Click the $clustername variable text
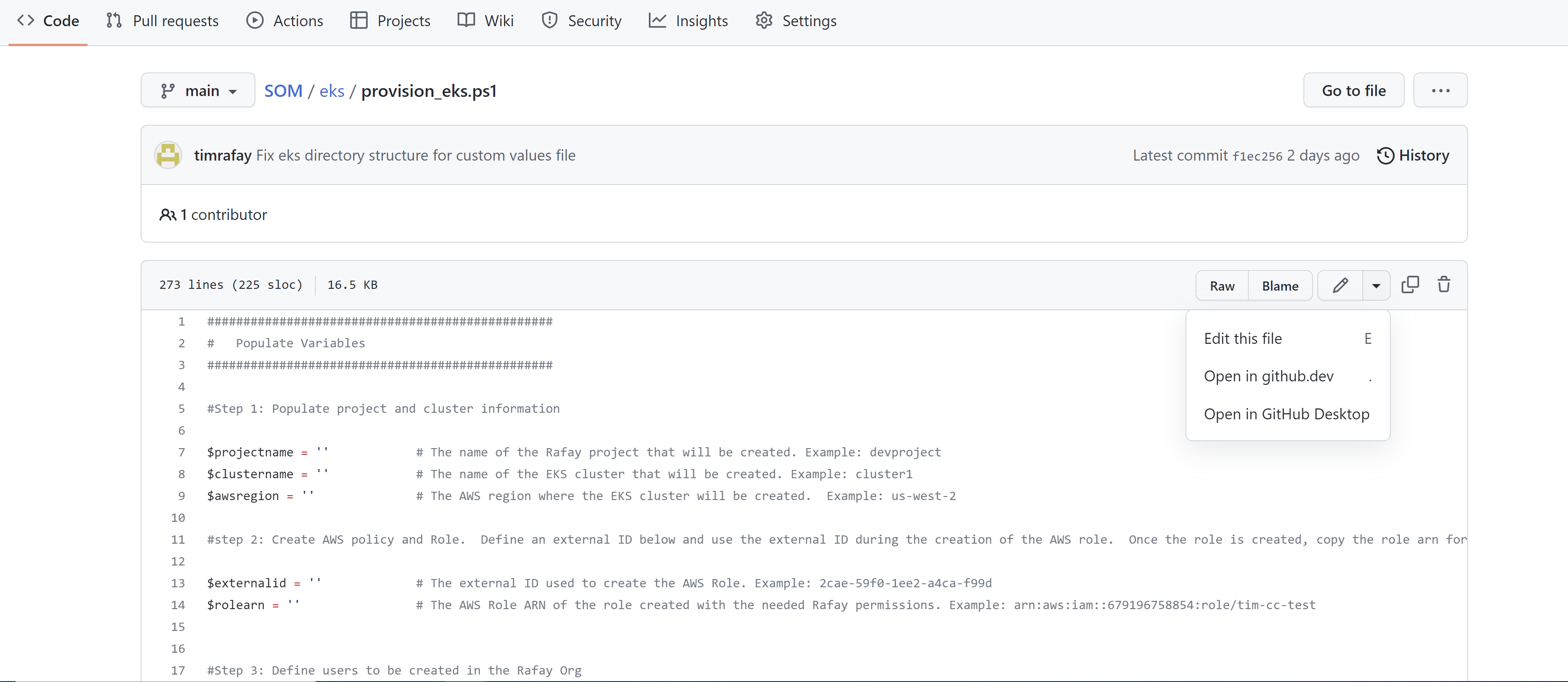The image size is (1568, 682). point(250,474)
